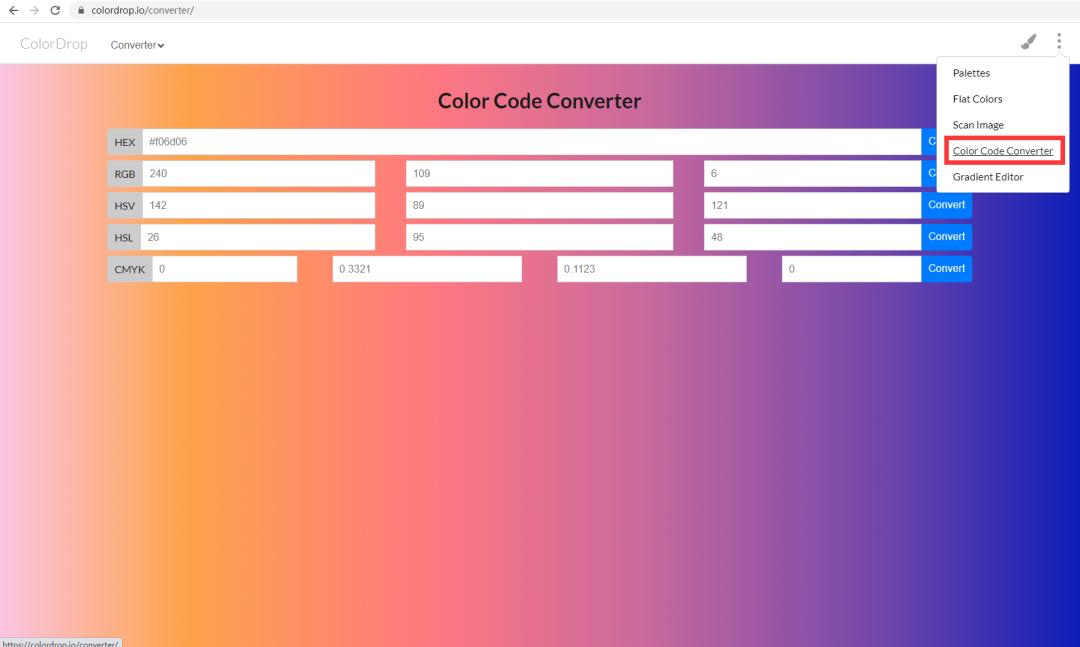Click the browser forward arrow
This screenshot has width=1080, height=647.
click(35, 12)
